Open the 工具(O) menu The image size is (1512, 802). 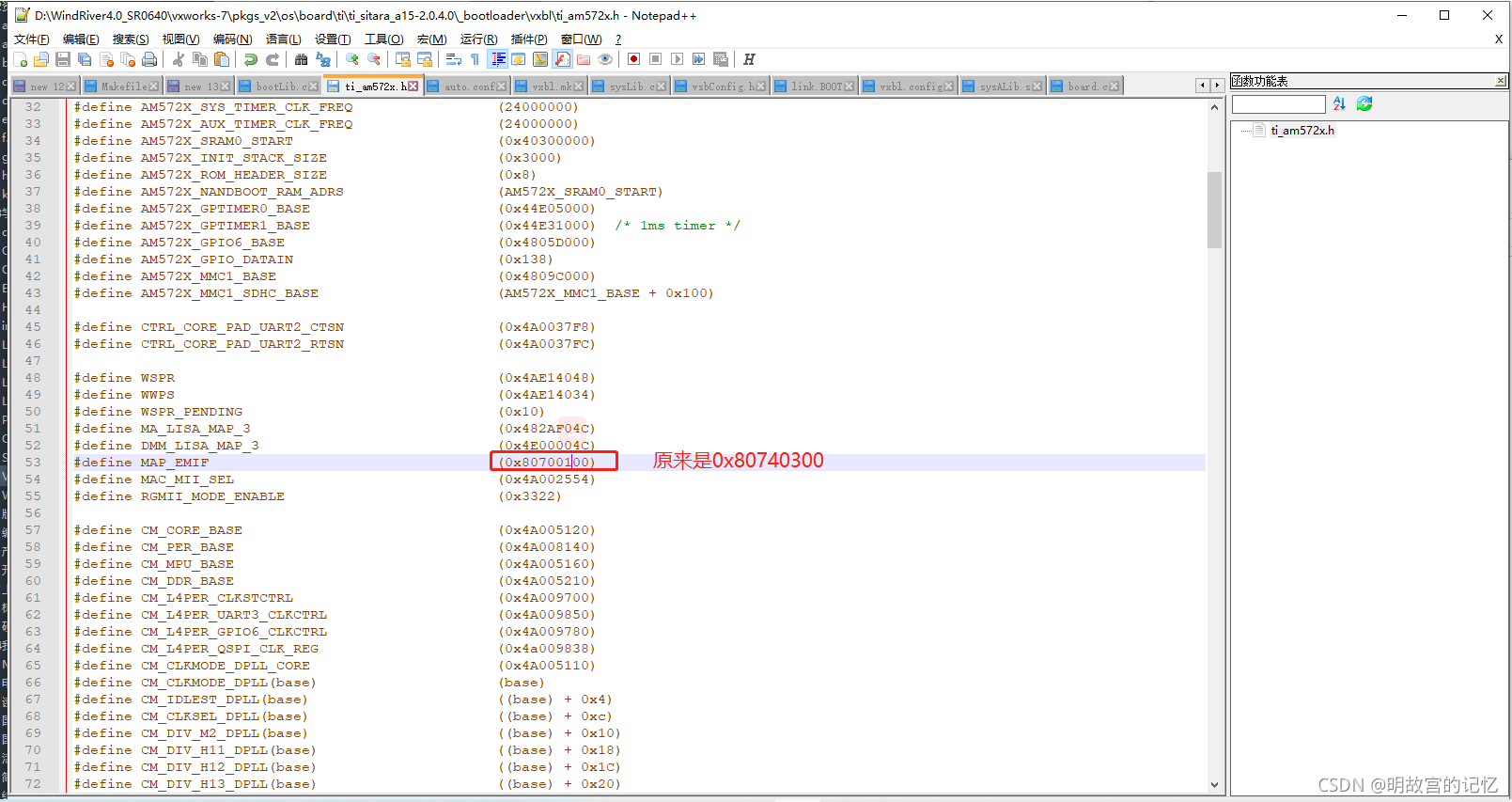pos(383,39)
